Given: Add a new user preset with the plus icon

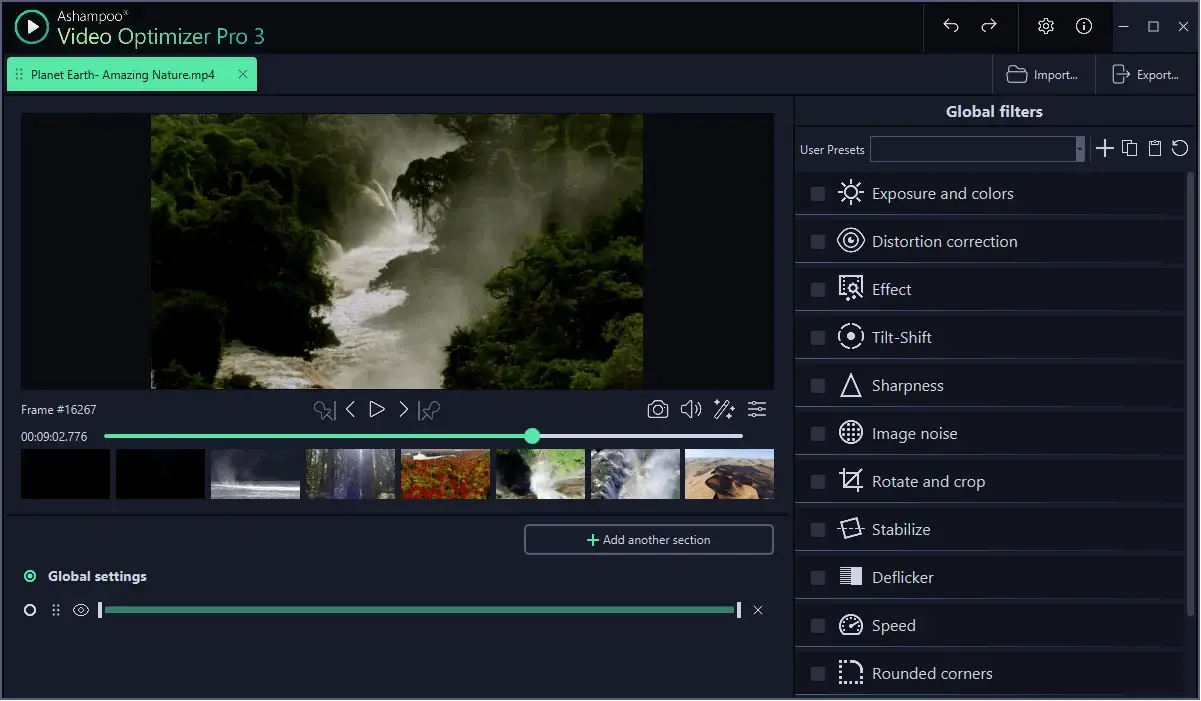Looking at the screenshot, I should click(x=1105, y=148).
